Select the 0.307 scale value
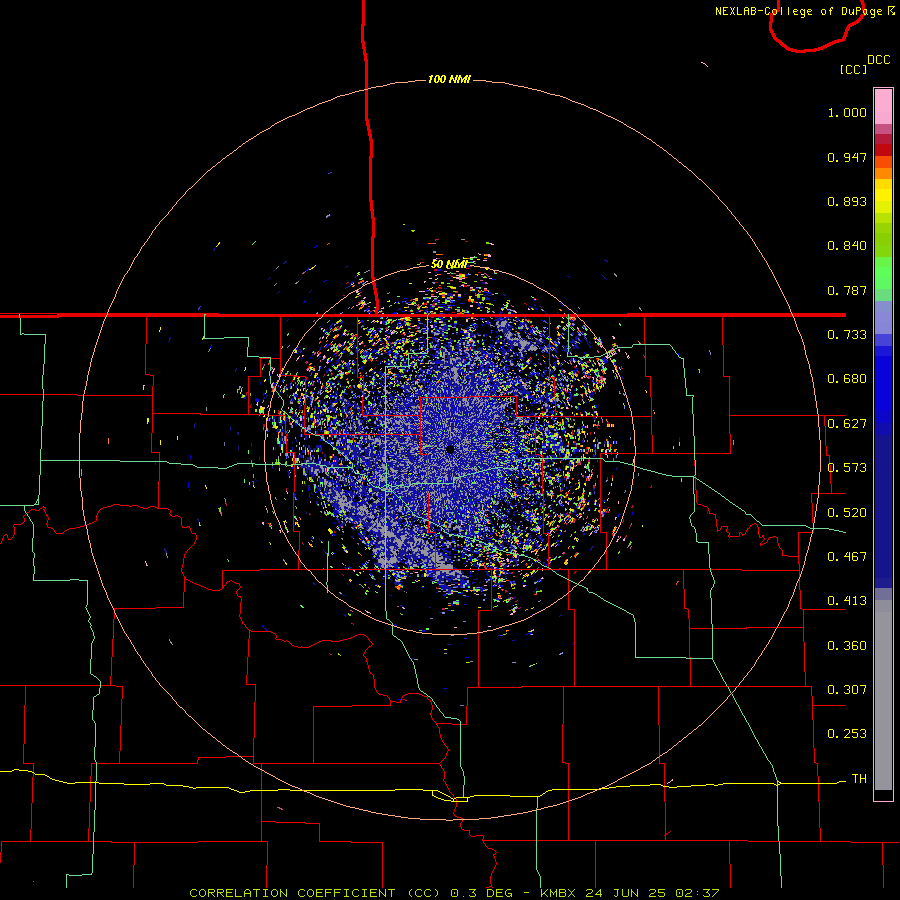900x900 pixels. [847, 690]
